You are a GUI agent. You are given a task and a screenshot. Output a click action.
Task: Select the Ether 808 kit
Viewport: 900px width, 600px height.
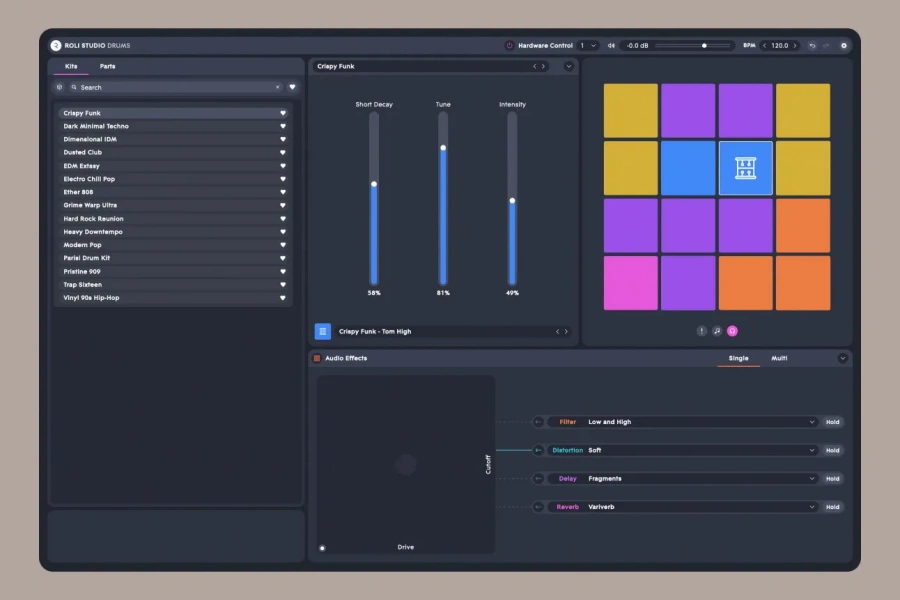pyautogui.click(x=173, y=192)
